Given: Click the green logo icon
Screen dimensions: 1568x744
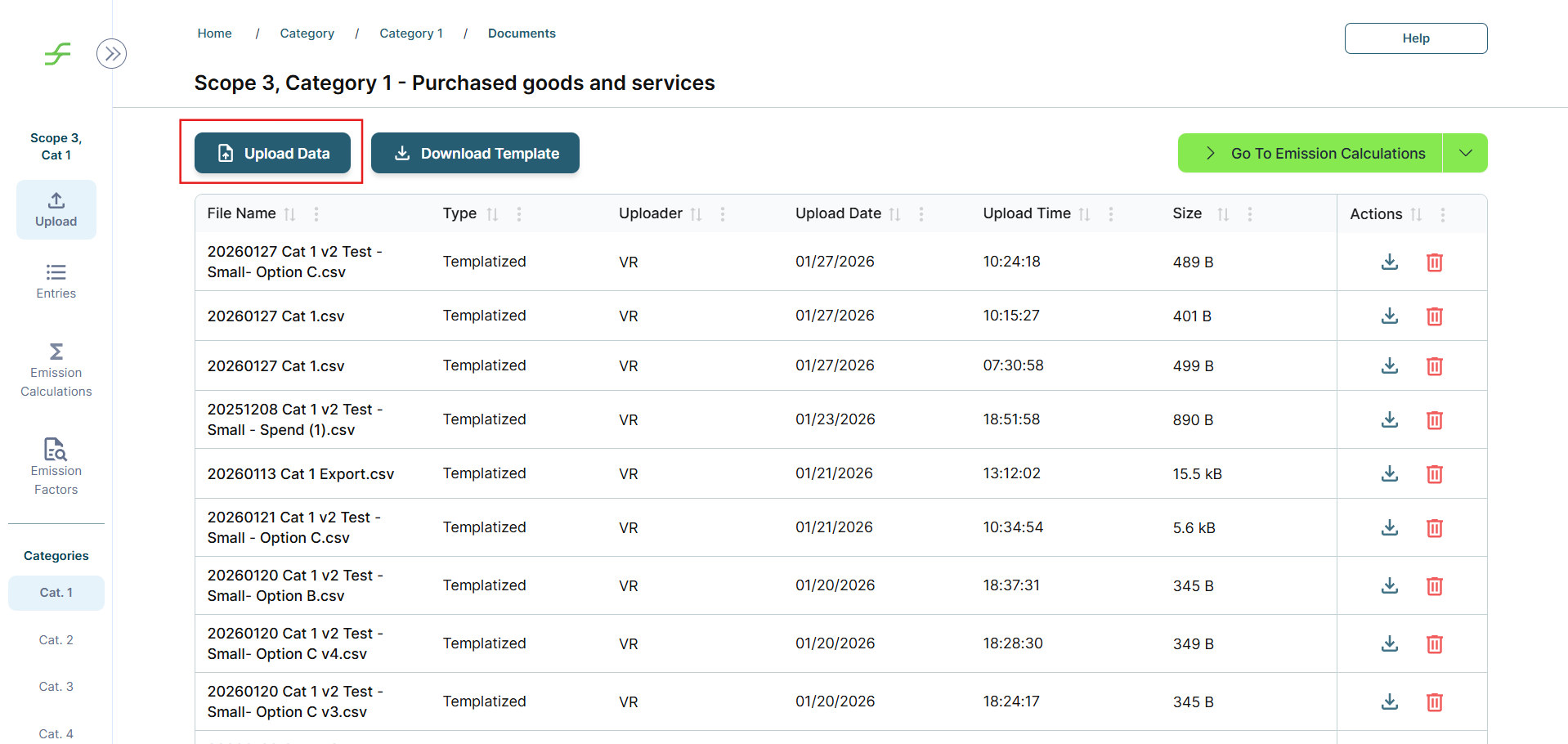Looking at the screenshot, I should coord(57,54).
